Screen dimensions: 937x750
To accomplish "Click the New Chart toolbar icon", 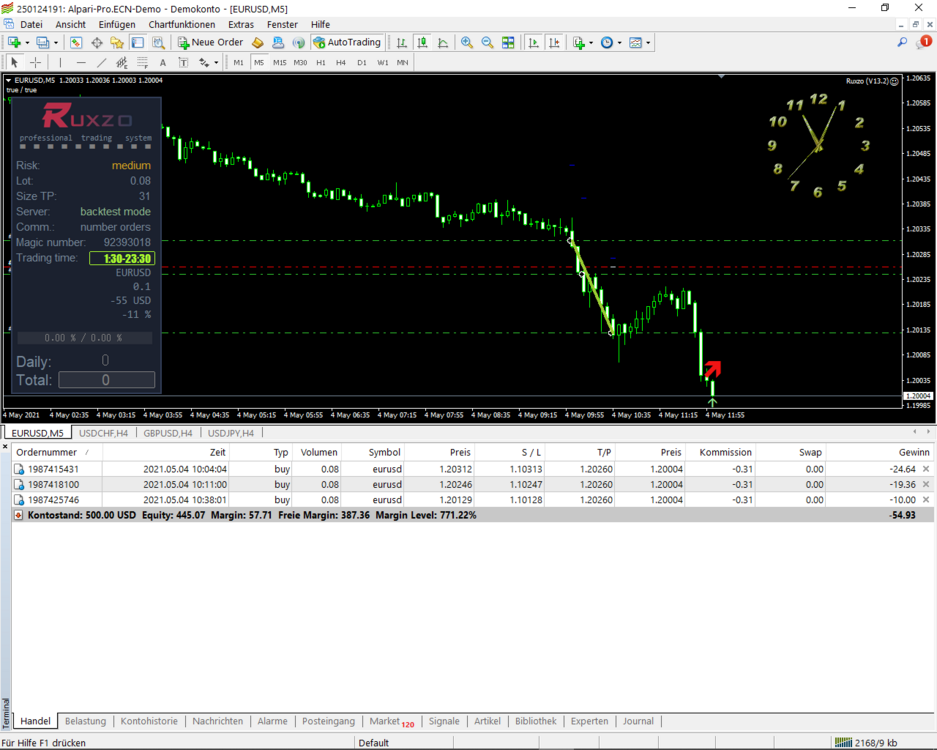I will pyautogui.click(x=14, y=42).
